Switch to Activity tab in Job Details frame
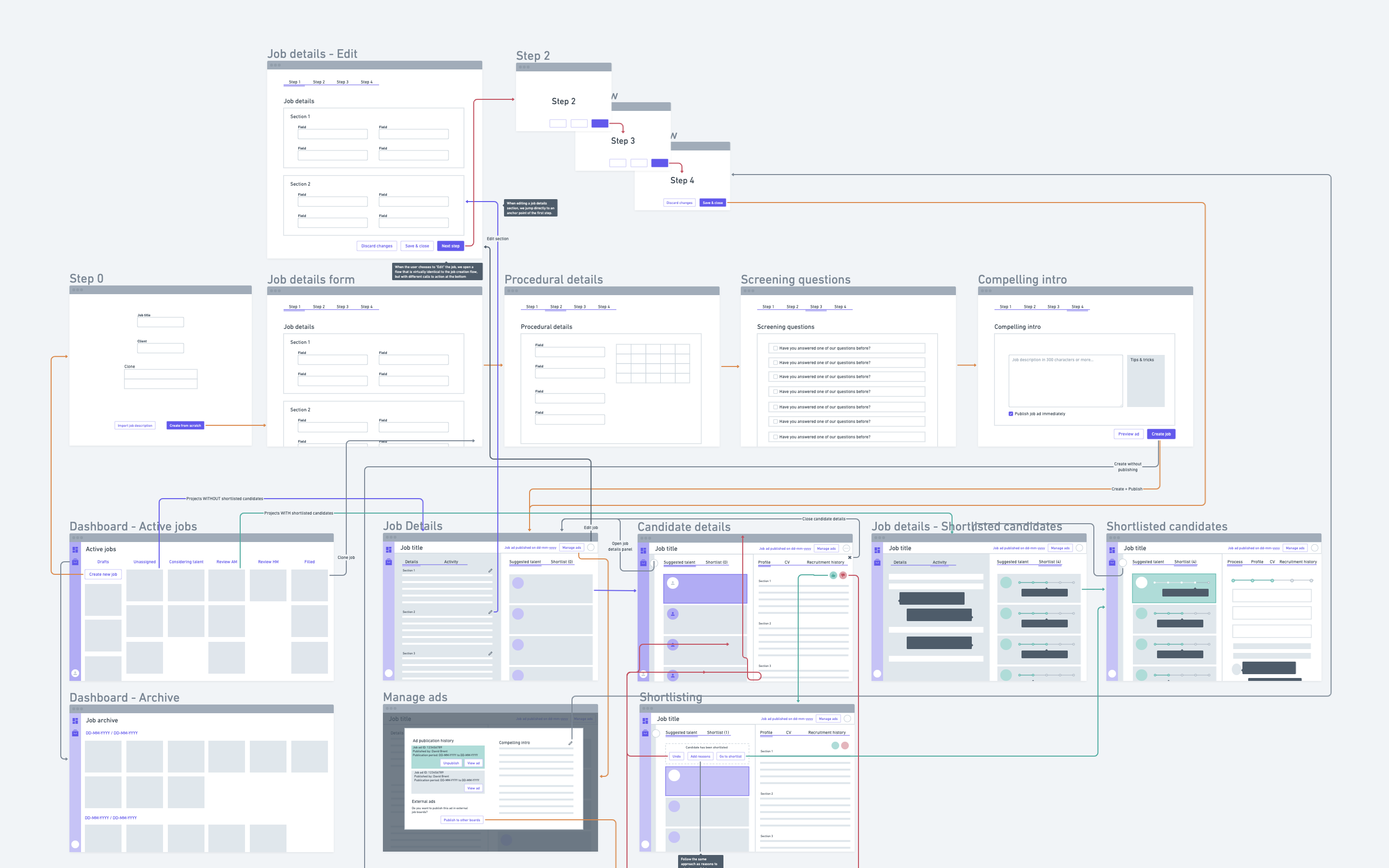This screenshot has height=868, width=1389. tap(450, 562)
